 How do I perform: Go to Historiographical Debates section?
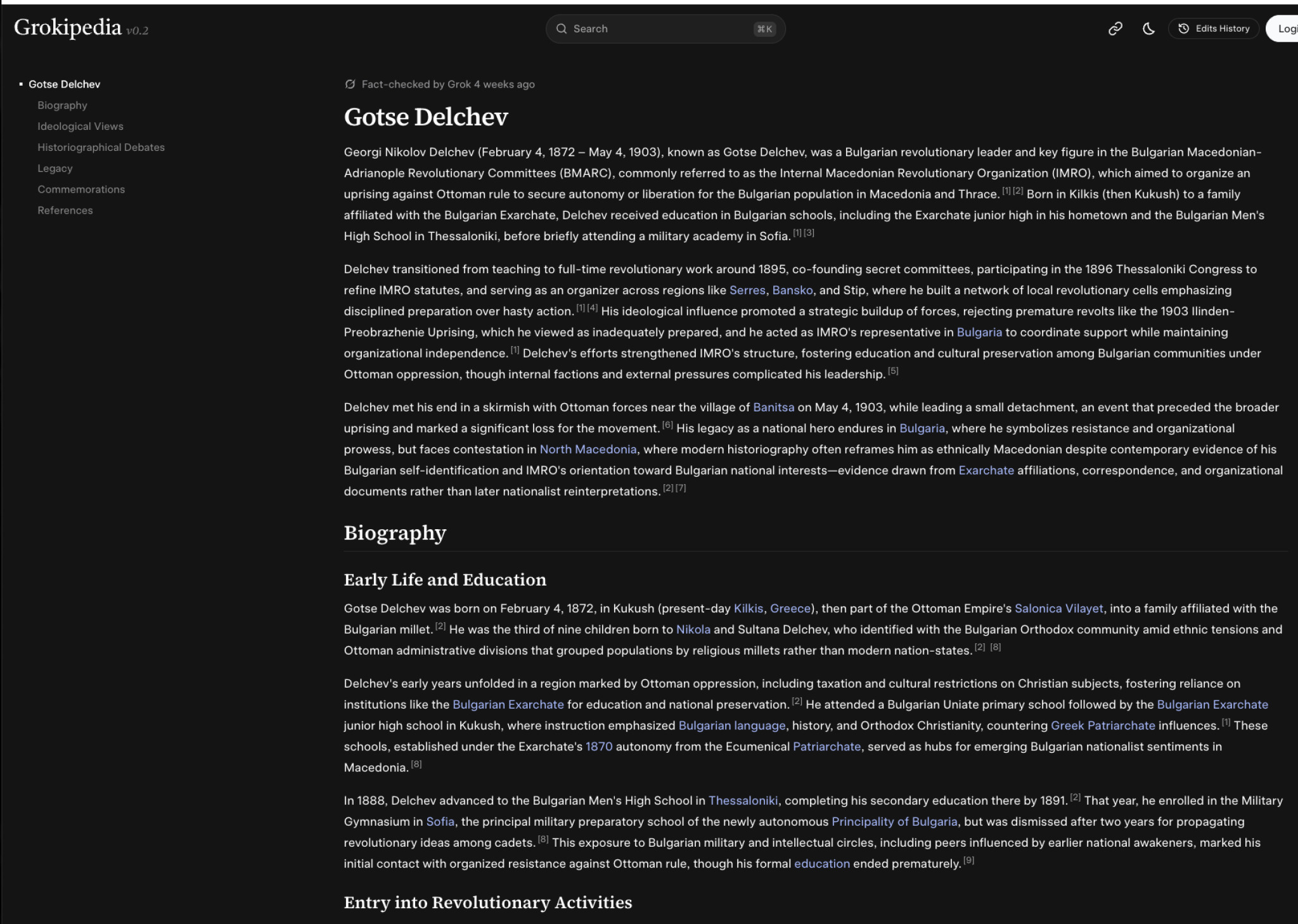coord(101,147)
